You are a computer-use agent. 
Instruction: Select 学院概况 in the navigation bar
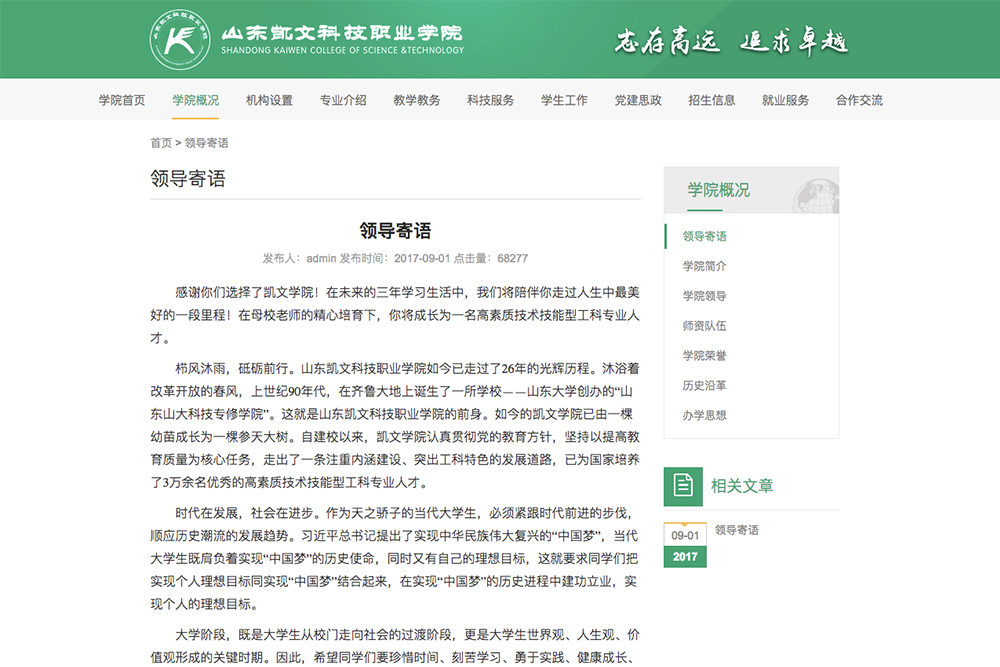[195, 100]
